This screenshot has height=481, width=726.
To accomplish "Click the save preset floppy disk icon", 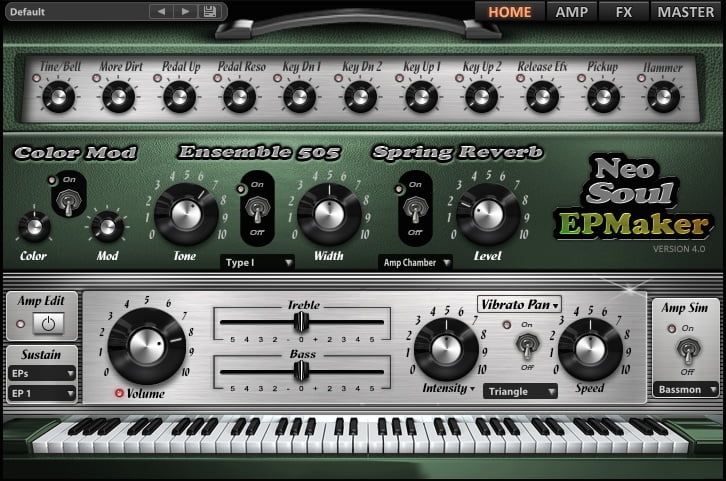I will (x=209, y=11).
